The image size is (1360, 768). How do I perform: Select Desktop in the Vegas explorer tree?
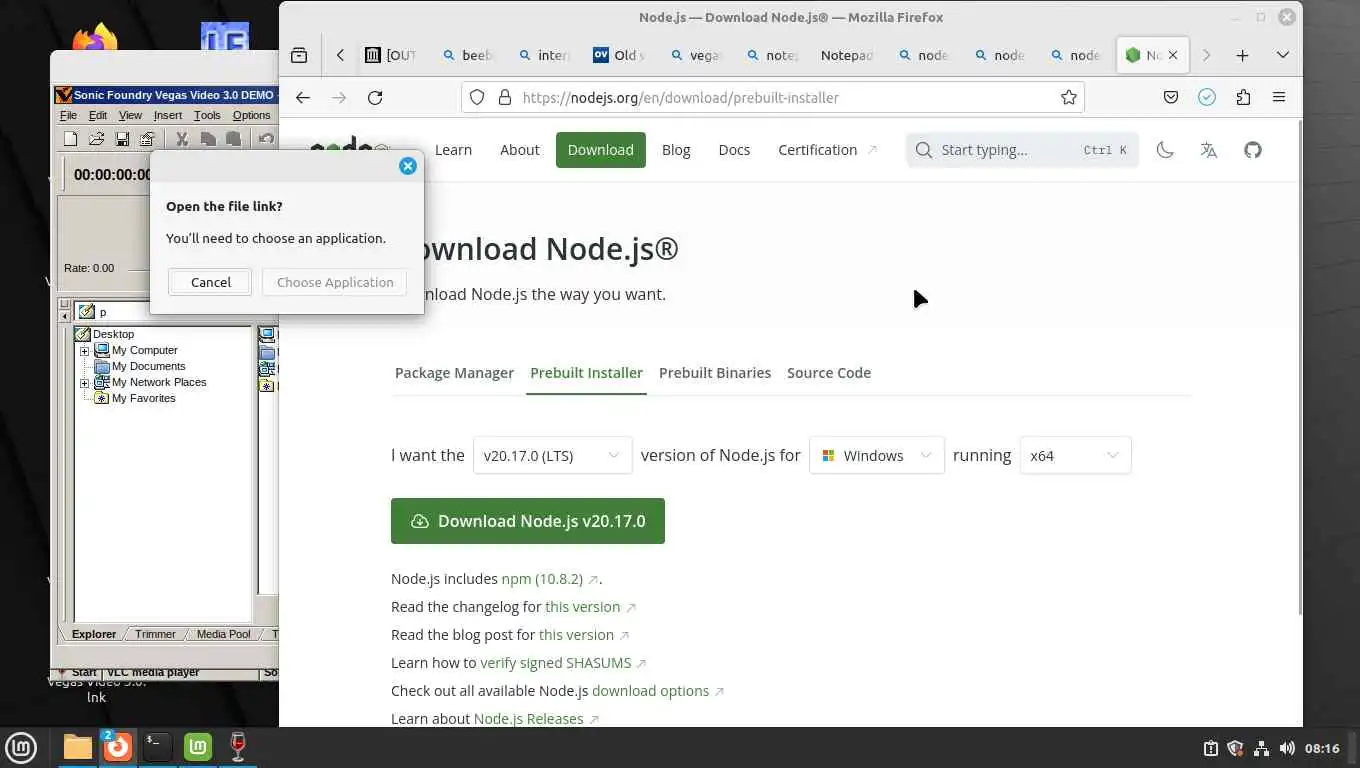click(113, 334)
